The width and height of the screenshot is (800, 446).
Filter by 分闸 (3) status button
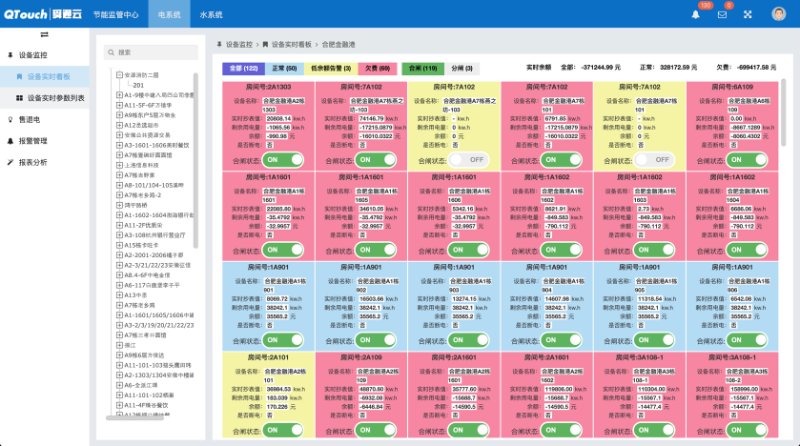(x=465, y=68)
